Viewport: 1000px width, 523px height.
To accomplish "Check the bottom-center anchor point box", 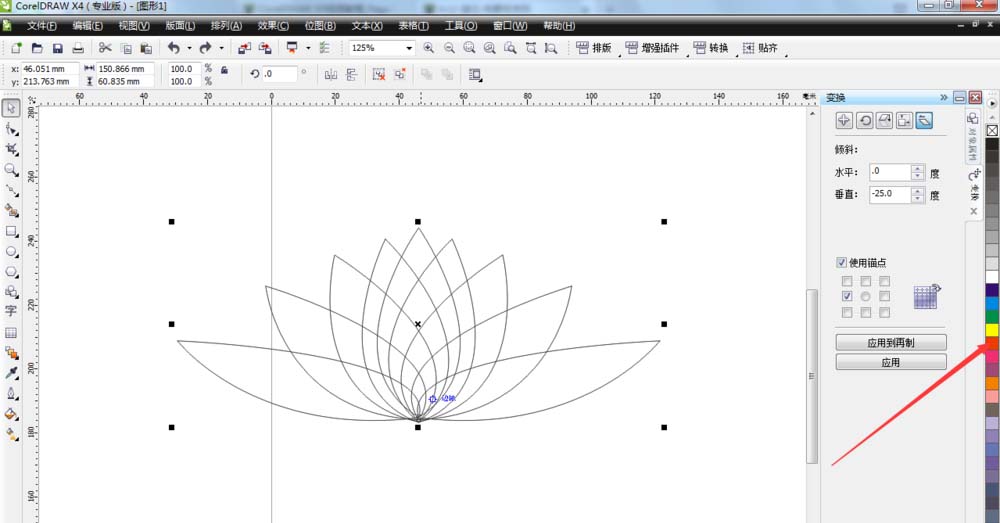I will 865,312.
